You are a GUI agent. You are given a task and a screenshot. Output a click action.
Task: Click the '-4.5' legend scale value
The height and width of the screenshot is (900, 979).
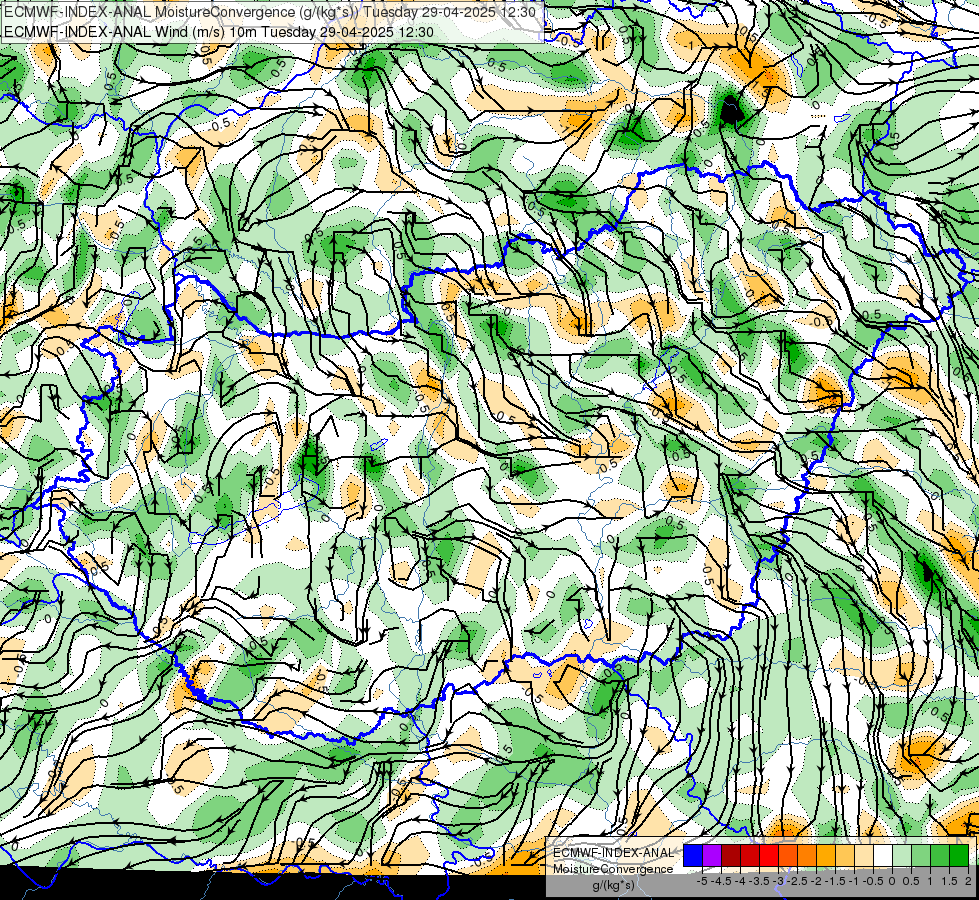721,881
